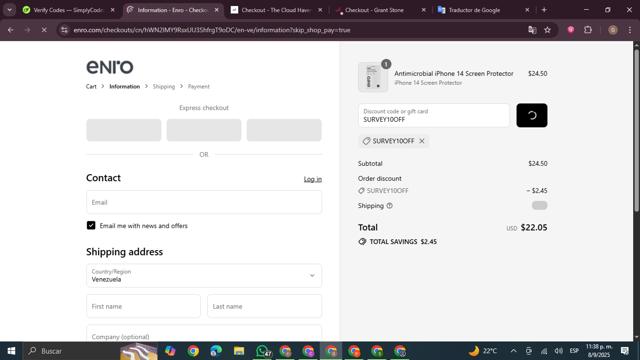
Task: Close the Traductor de Google tab
Action: 527,10
